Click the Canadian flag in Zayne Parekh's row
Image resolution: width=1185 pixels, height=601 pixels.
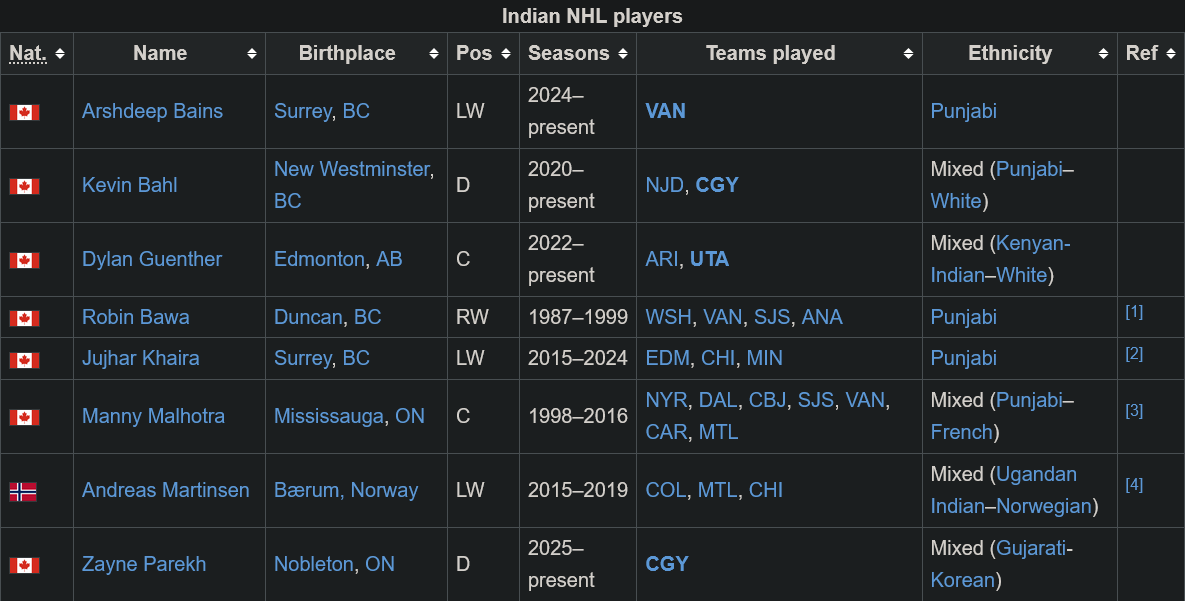[24, 565]
